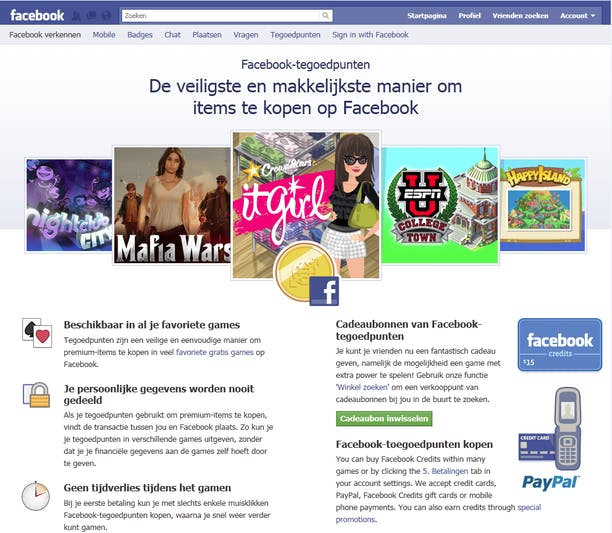Click the clock icon beside Geen tijdverlies
Image resolution: width=612 pixels, height=533 pixels.
click(36, 496)
